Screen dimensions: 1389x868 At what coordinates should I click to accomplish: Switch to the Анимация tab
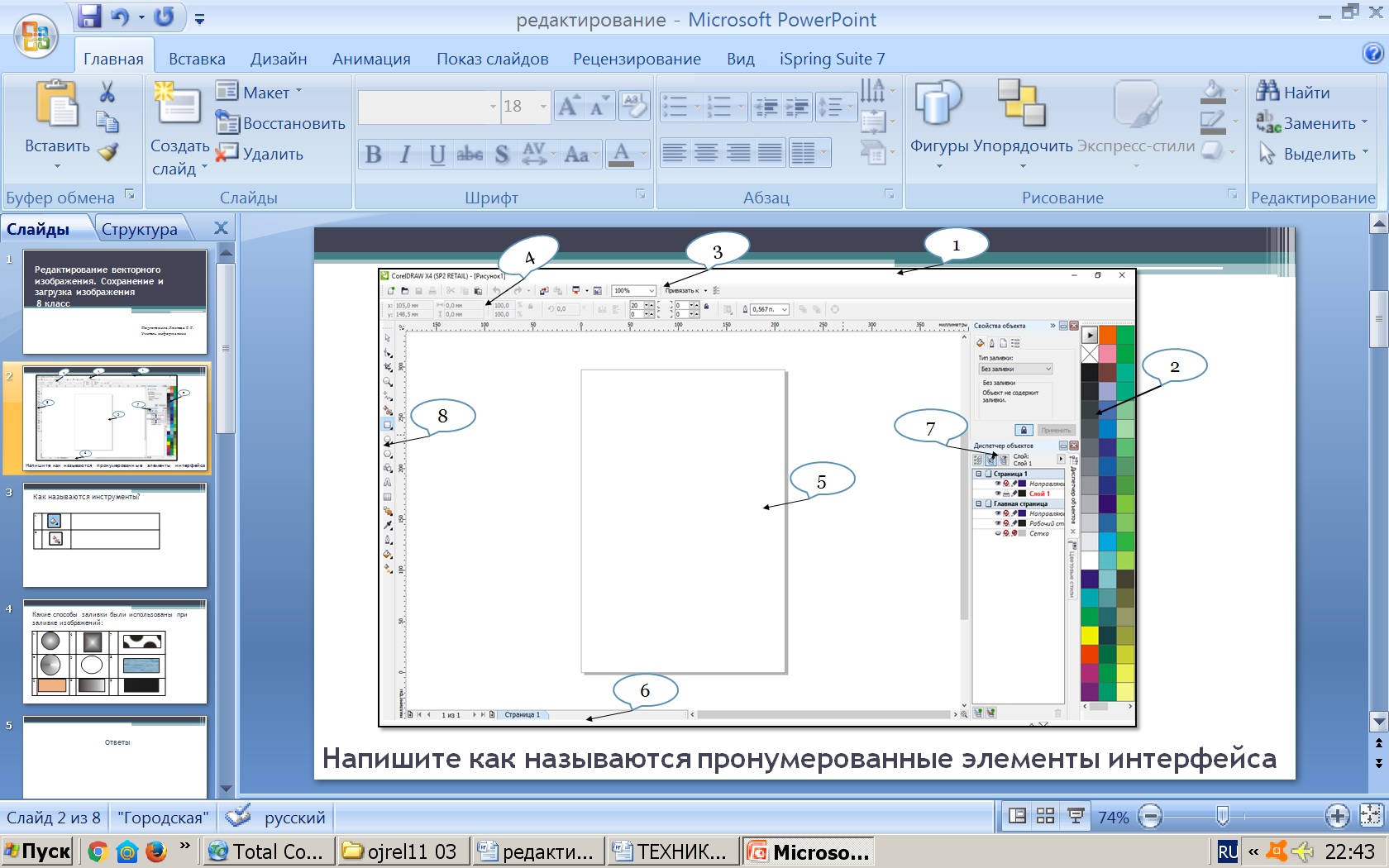[371, 59]
